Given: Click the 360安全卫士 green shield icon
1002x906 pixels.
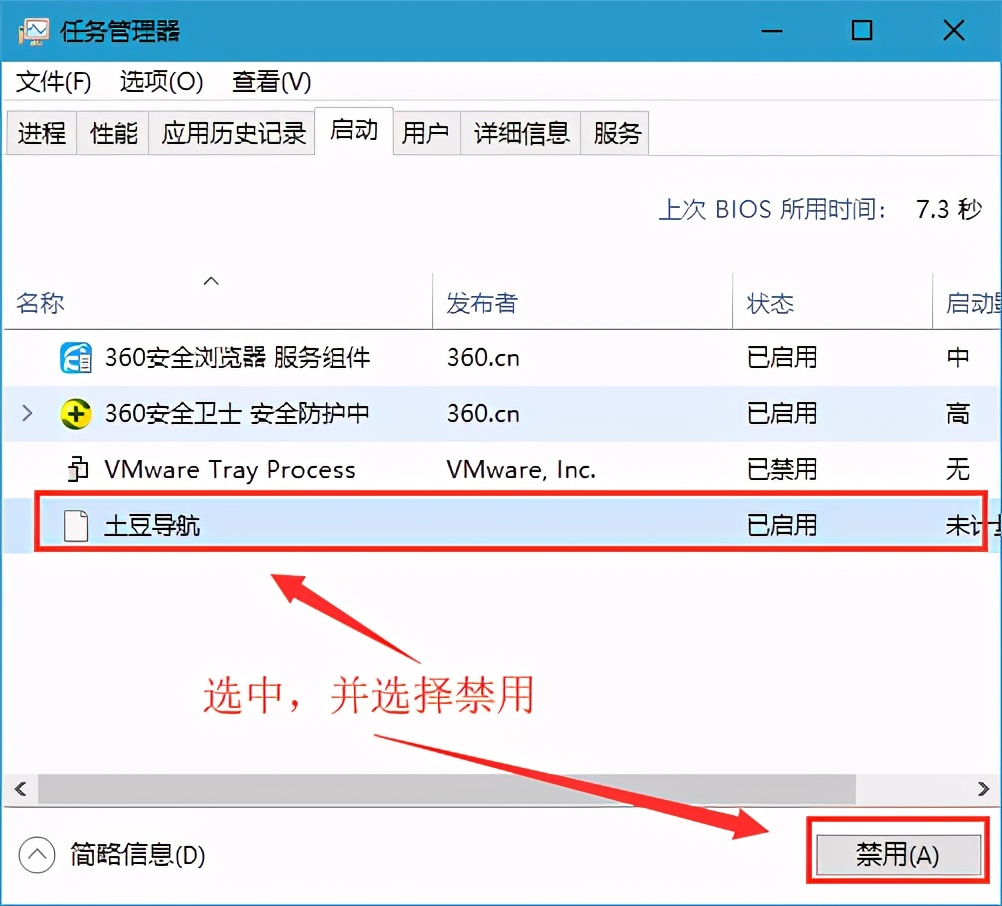Looking at the screenshot, I should point(76,414).
